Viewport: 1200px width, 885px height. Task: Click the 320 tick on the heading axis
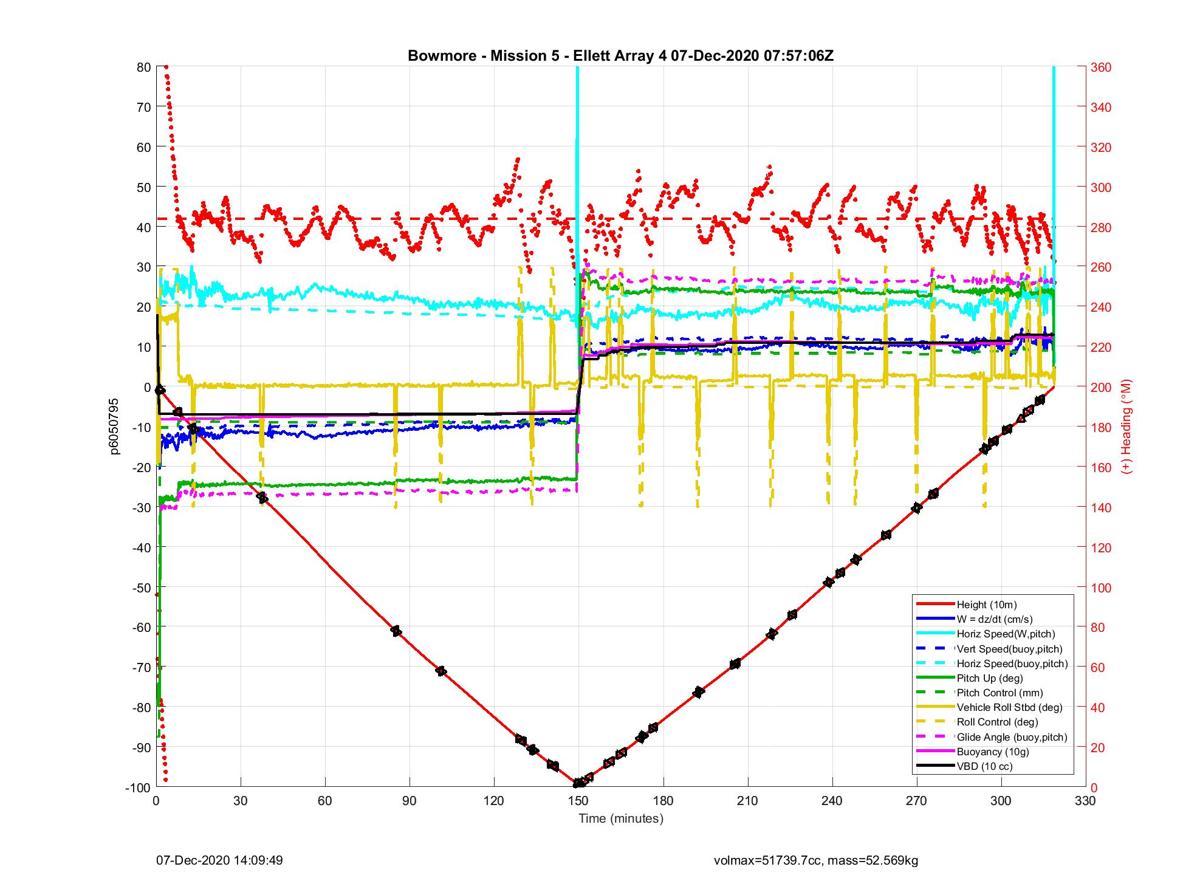[x=1101, y=147]
